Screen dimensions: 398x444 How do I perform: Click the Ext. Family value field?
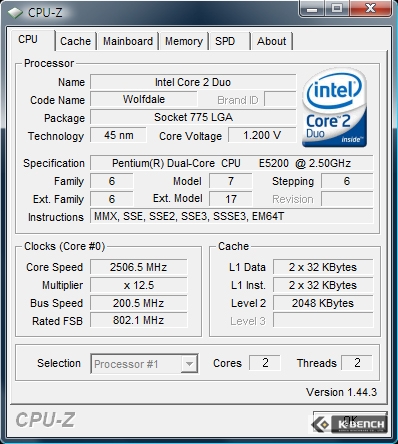pos(112,199)
